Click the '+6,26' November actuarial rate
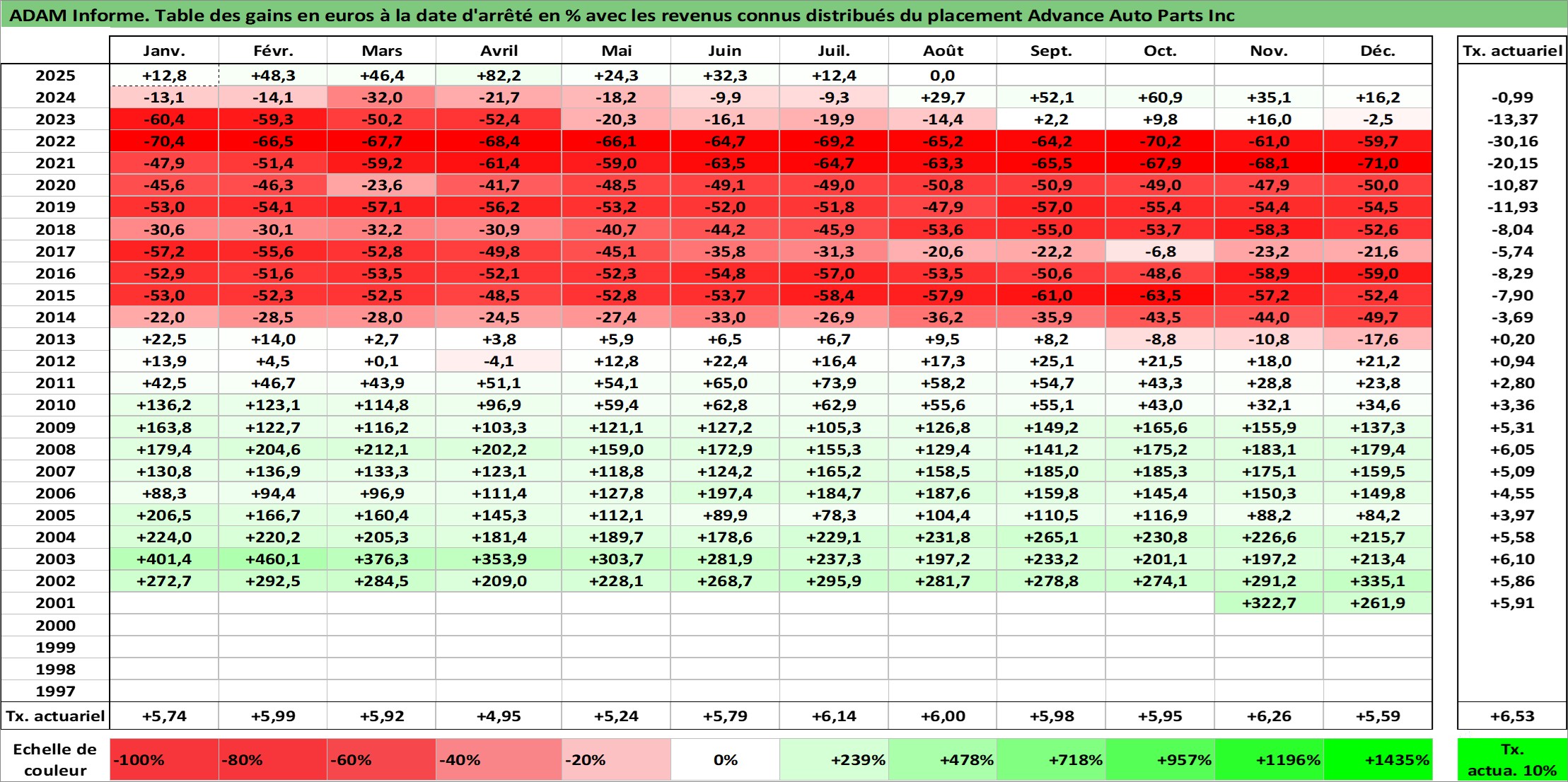The height and width of the screenshot is (782, 1568). pyautogui.click(x=1269, y=716)
